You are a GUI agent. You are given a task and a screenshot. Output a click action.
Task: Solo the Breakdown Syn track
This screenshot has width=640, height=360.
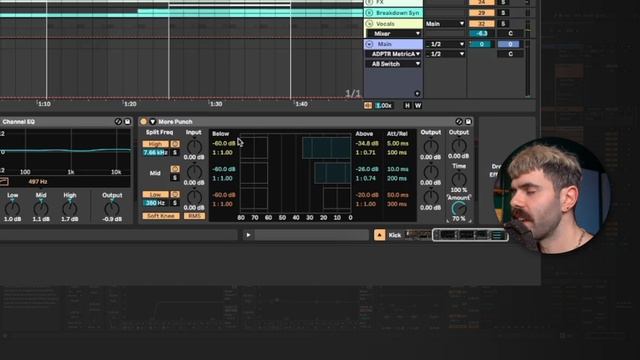point(503,13)
